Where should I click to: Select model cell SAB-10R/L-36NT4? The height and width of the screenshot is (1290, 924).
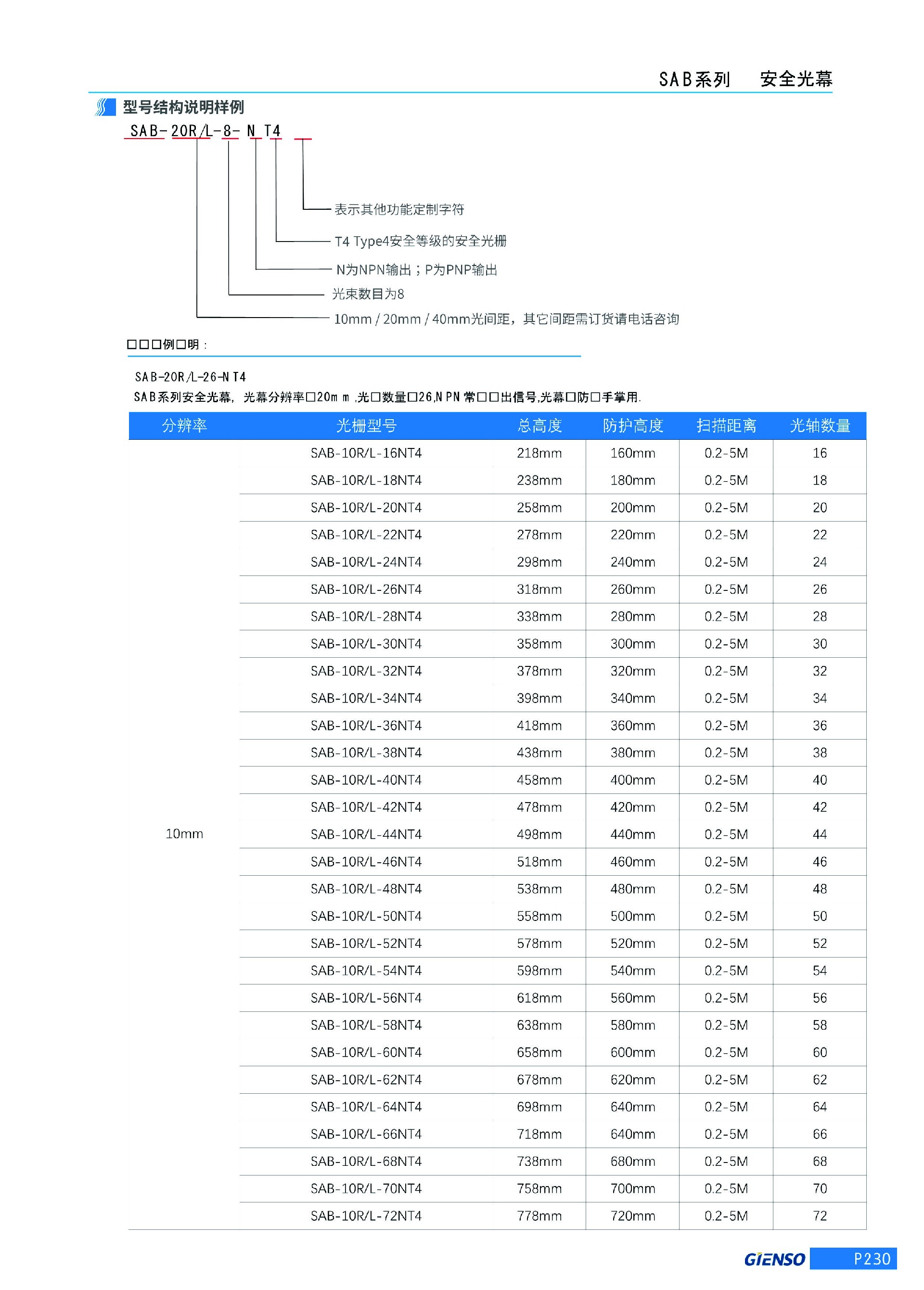[x=366, y=726]
